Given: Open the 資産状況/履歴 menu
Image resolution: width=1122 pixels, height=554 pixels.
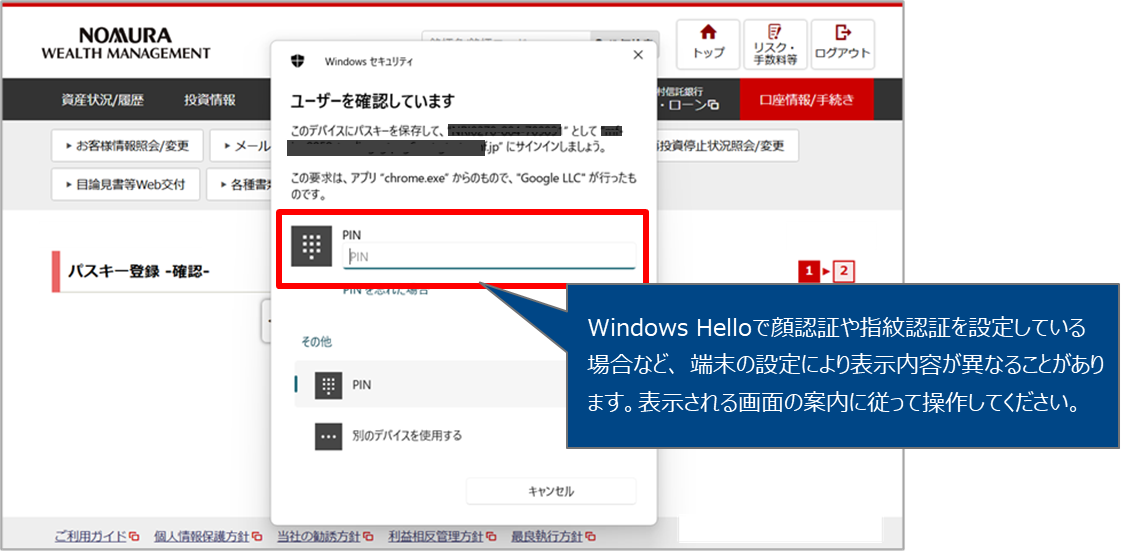Looking at the screenshot, I should pyautogui.click(x=102, y=100).
